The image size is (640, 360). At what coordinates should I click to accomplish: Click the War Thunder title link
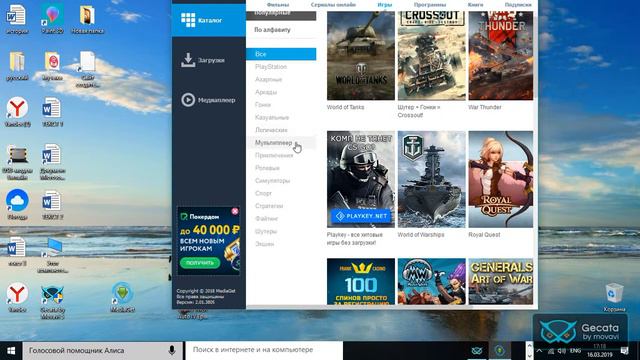485,107
